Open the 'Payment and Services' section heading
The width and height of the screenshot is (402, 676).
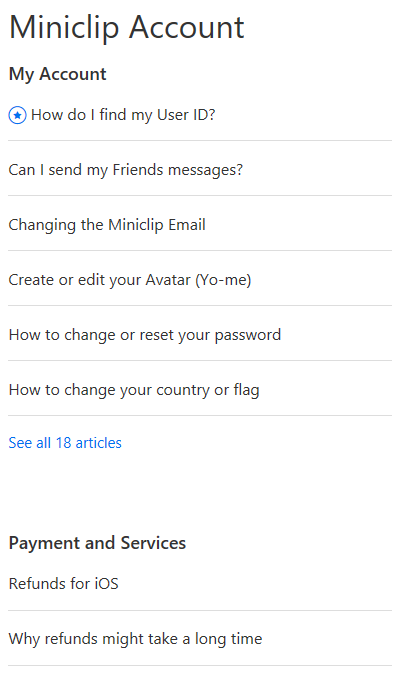pos(97,543)
